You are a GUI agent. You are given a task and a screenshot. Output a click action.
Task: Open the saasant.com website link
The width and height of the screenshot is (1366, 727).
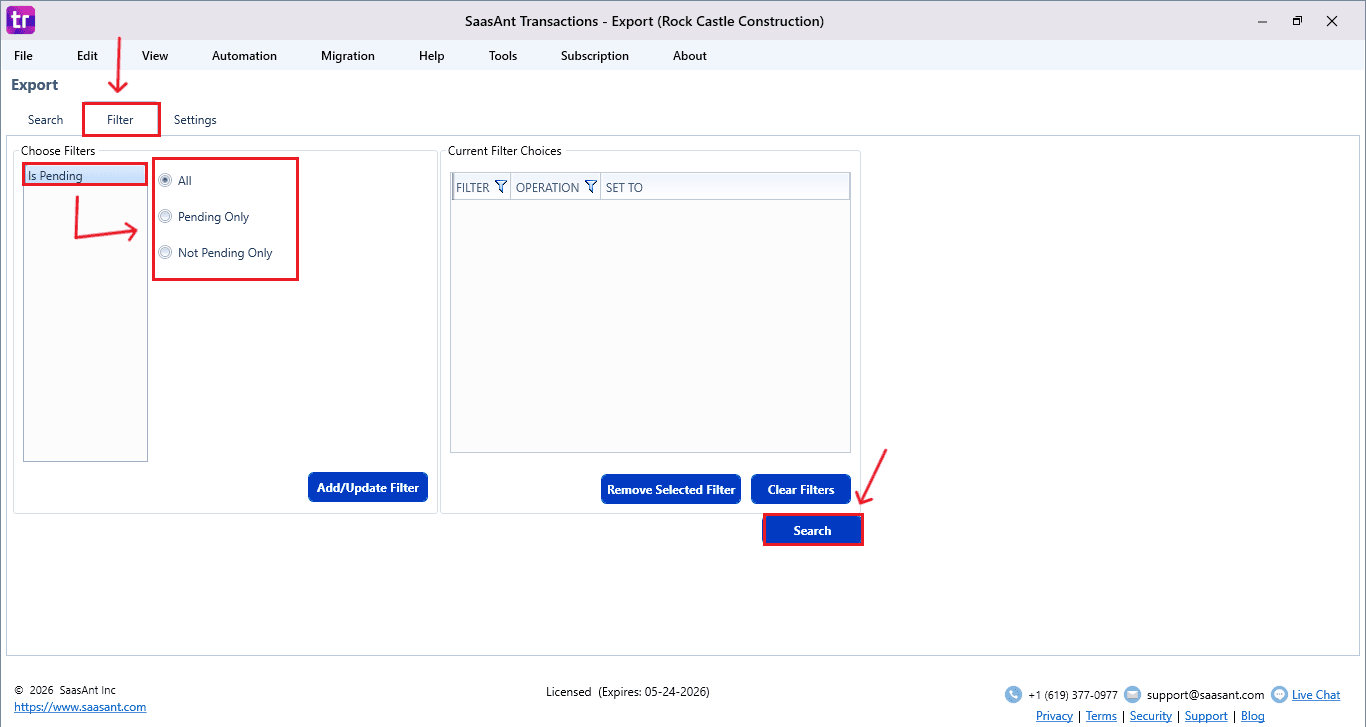pyautogui.click(x=80, y=707)
